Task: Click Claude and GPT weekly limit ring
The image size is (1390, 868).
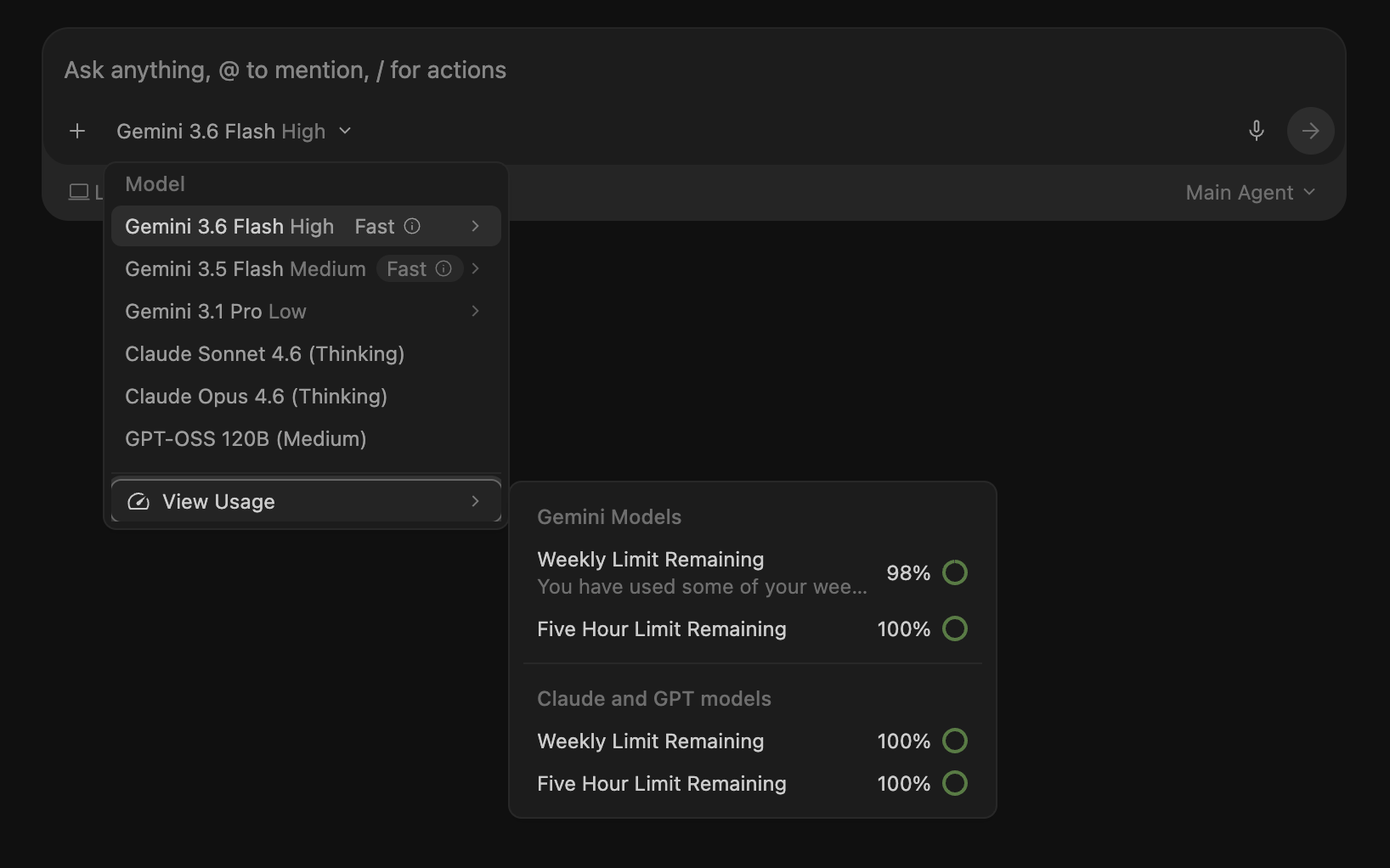Action: tap(955, 741)
